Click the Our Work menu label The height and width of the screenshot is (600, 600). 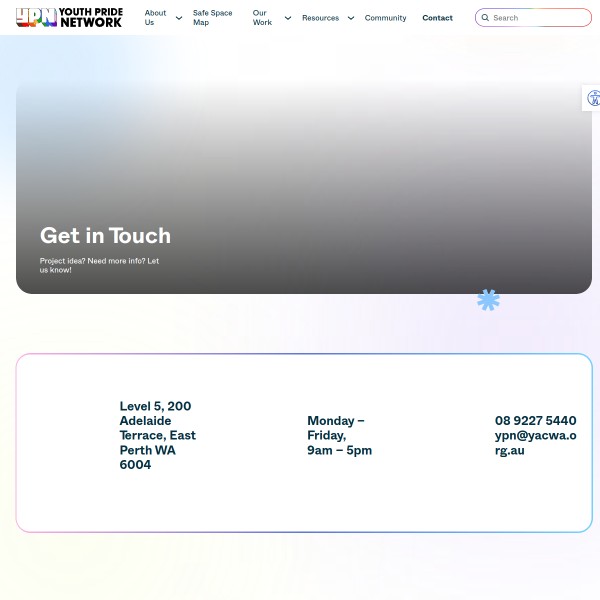point(262,18)
